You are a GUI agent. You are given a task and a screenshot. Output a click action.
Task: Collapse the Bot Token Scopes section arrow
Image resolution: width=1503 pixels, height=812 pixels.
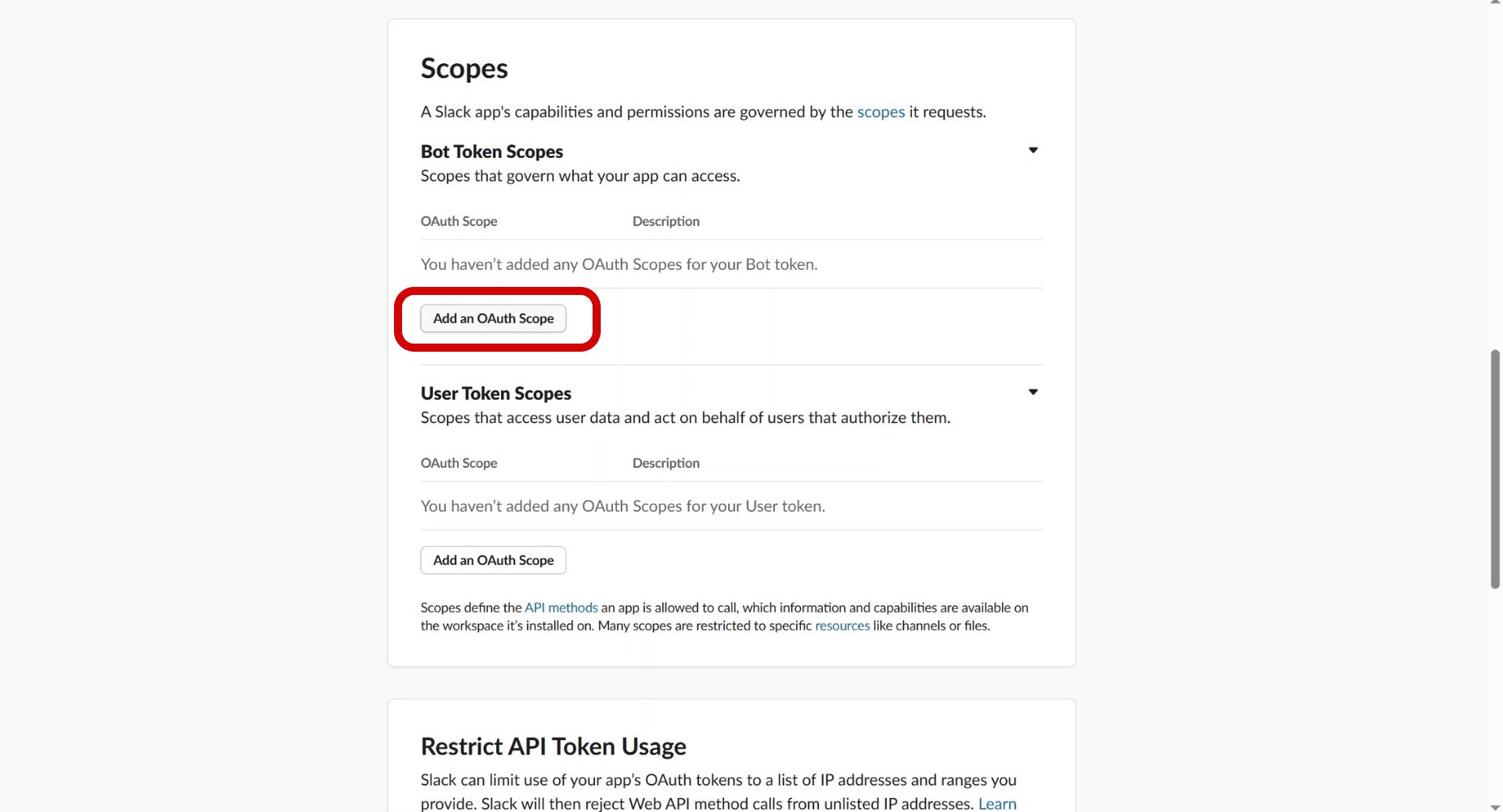click(x=1033, y=150)
